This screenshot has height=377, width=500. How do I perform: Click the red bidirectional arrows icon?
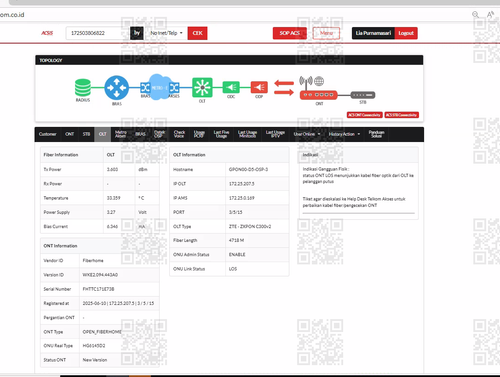coord(284,88)
